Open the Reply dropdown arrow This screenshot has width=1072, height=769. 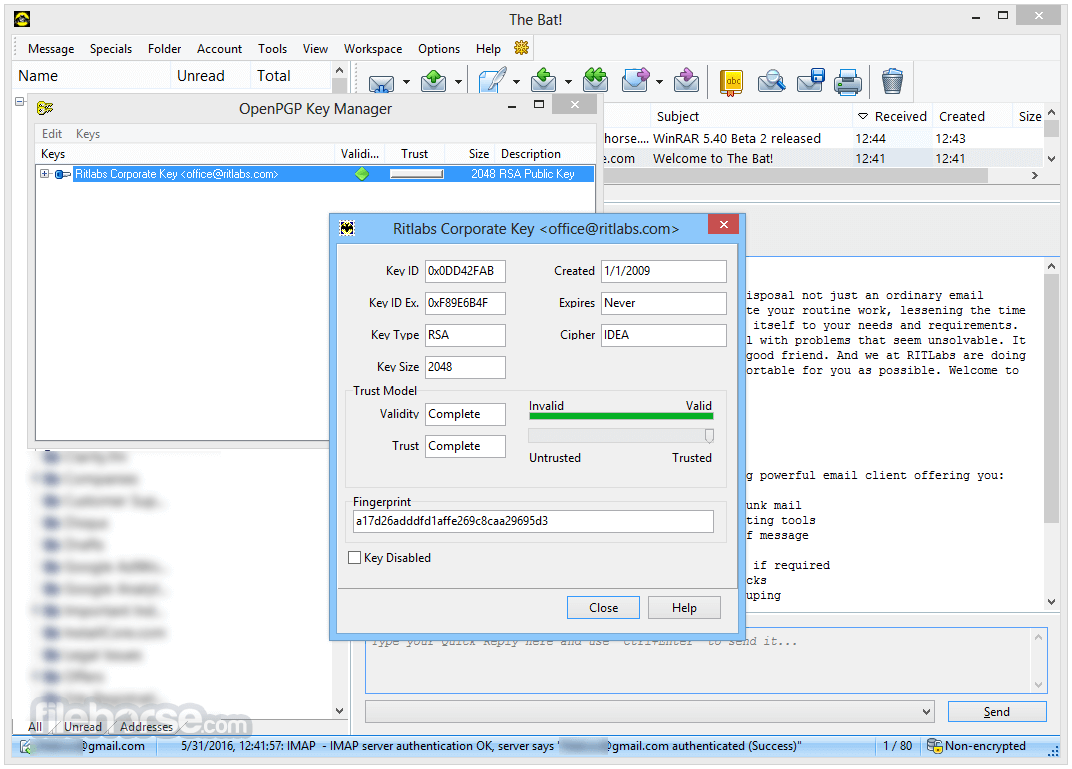(569, 82)
